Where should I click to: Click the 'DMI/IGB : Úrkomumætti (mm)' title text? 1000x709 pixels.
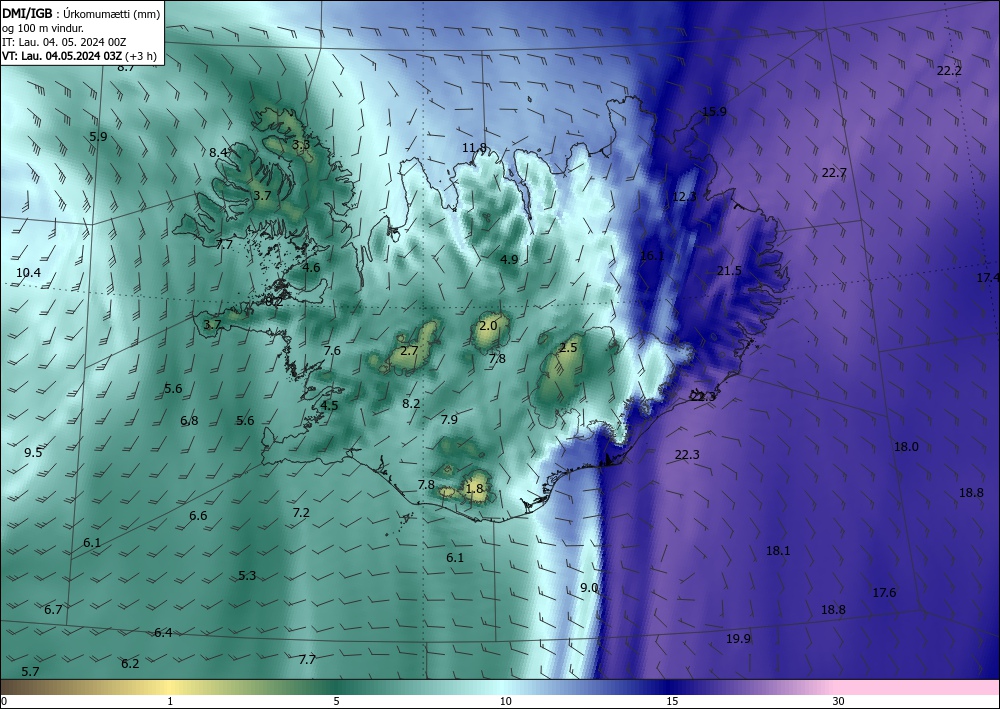(81, 13)
